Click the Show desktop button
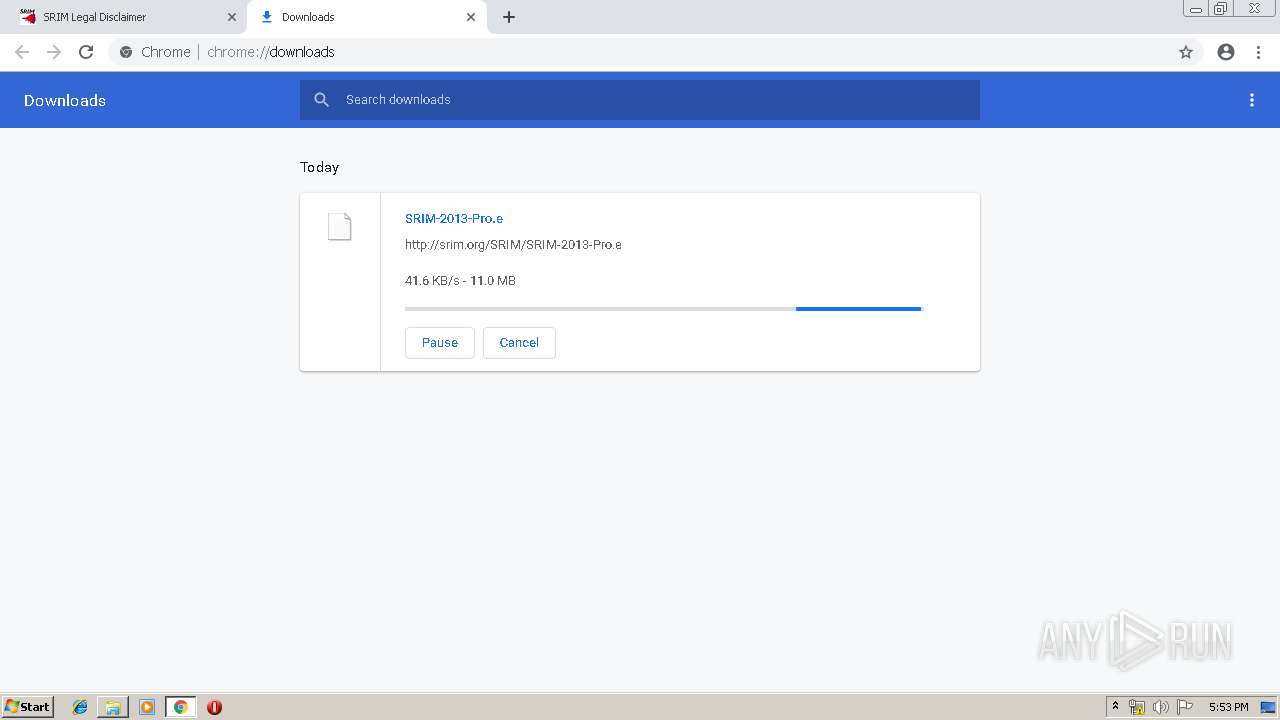1280x720 pixels. [x=1269, y=707]
